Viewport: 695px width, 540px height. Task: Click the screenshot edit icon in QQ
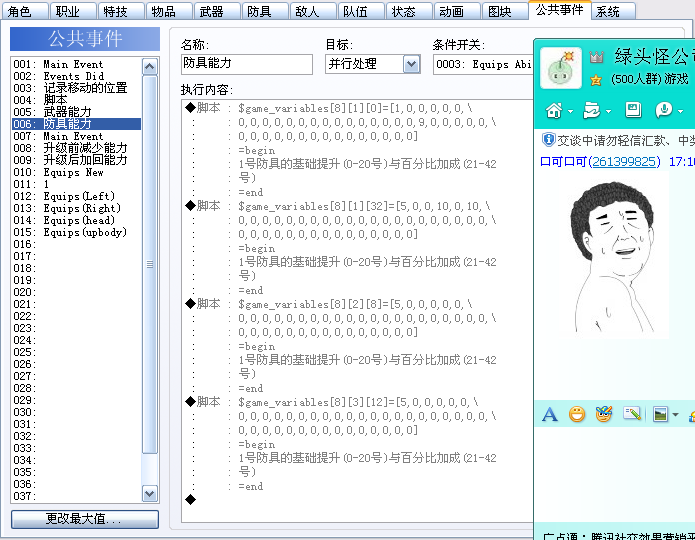point(632,414)
